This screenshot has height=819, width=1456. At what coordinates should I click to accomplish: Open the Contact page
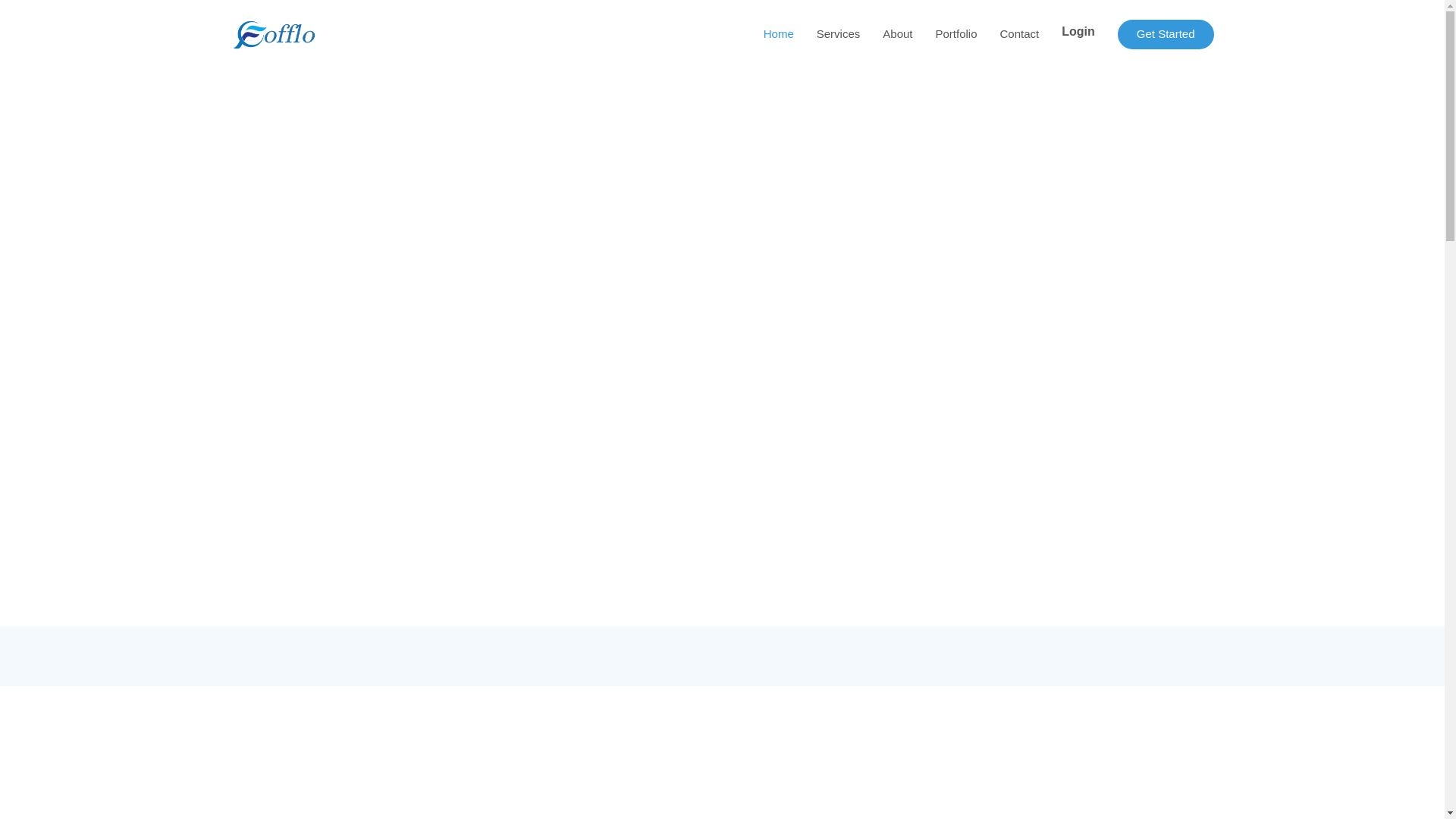pos(1019,34)
